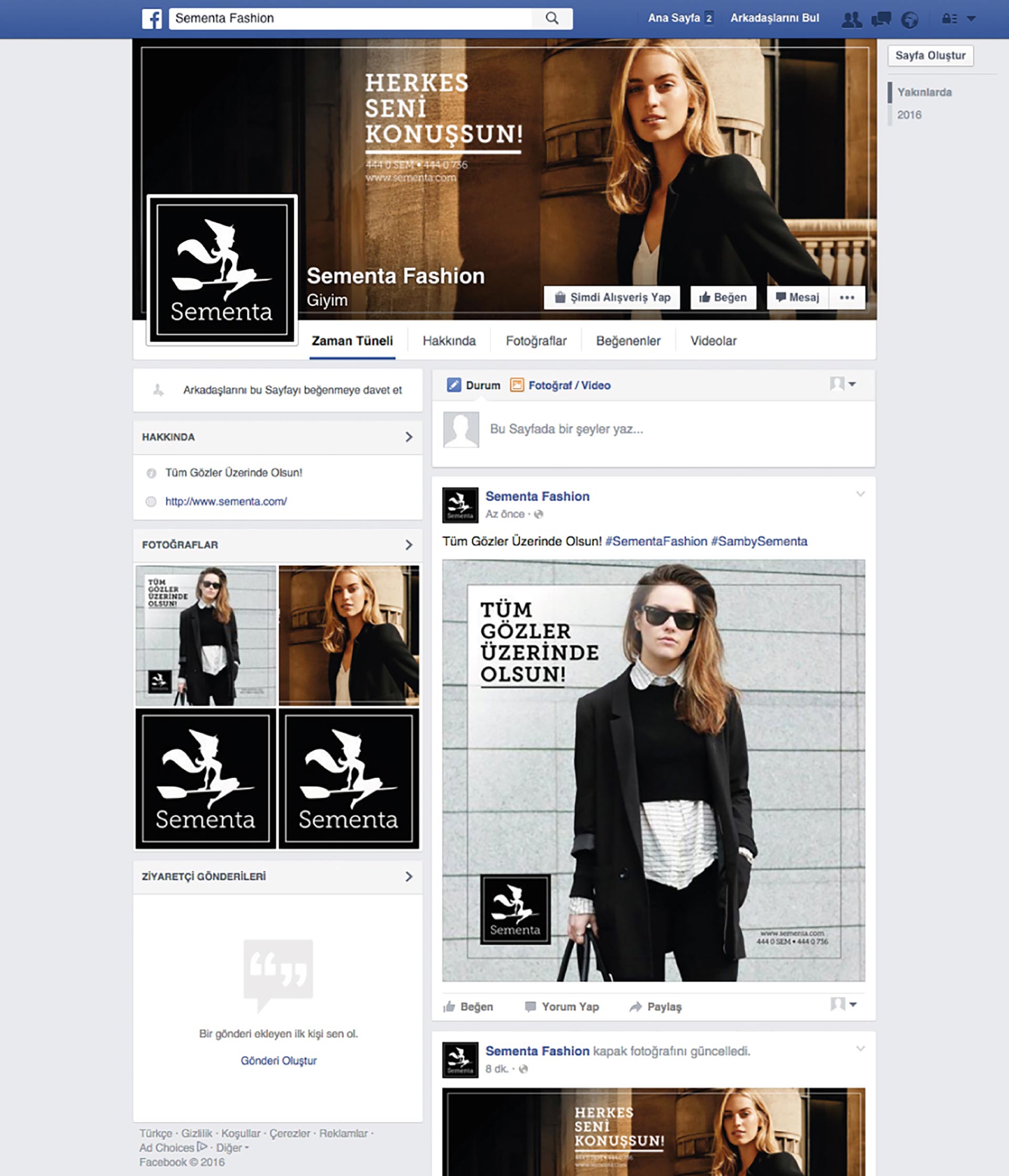Expand ZİYARETÇİ GÖNDERİLERİ chevron

[409, 877]
